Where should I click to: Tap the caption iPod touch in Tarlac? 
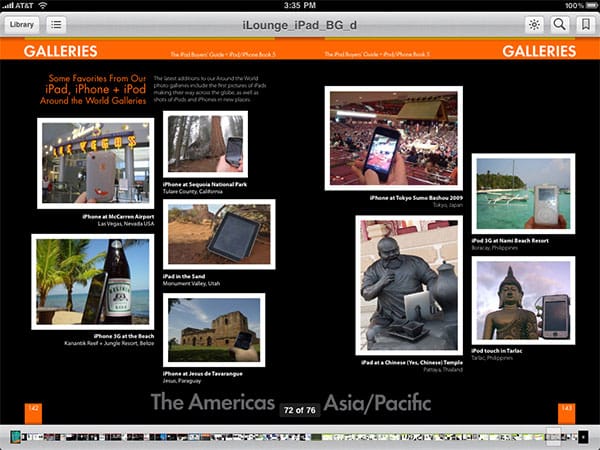pos(497,351)
